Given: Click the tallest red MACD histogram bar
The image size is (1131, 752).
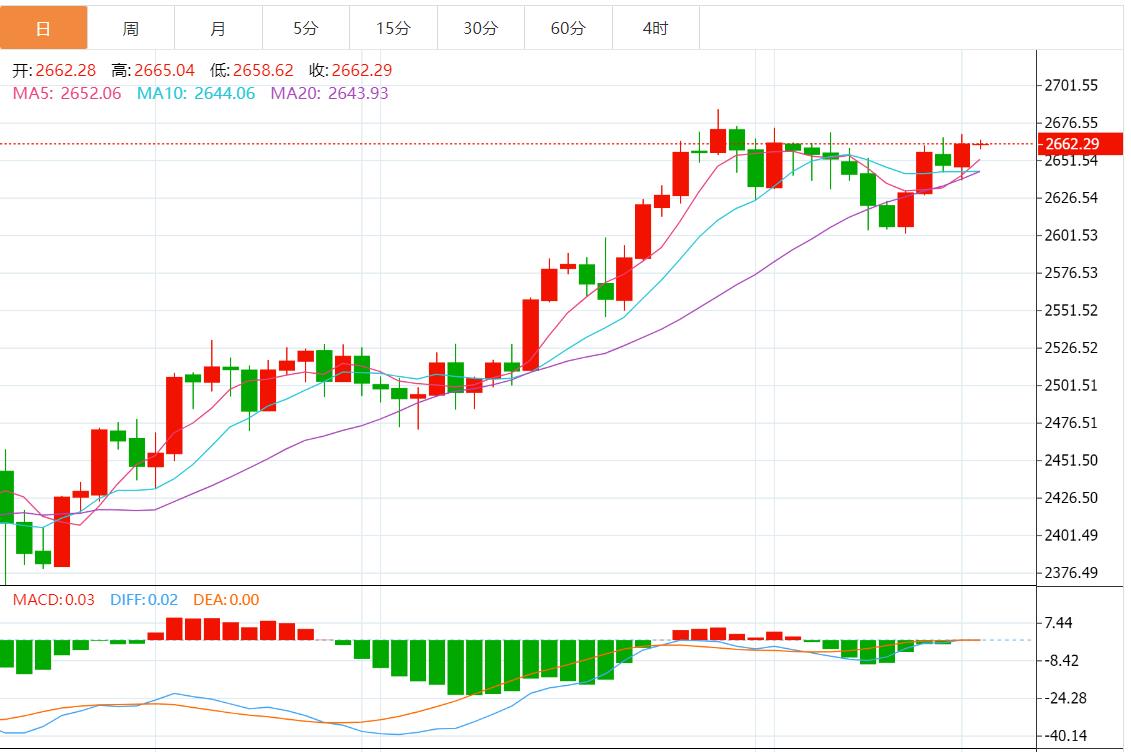Looking at the screenshot, I should click(x=173, y=629).
